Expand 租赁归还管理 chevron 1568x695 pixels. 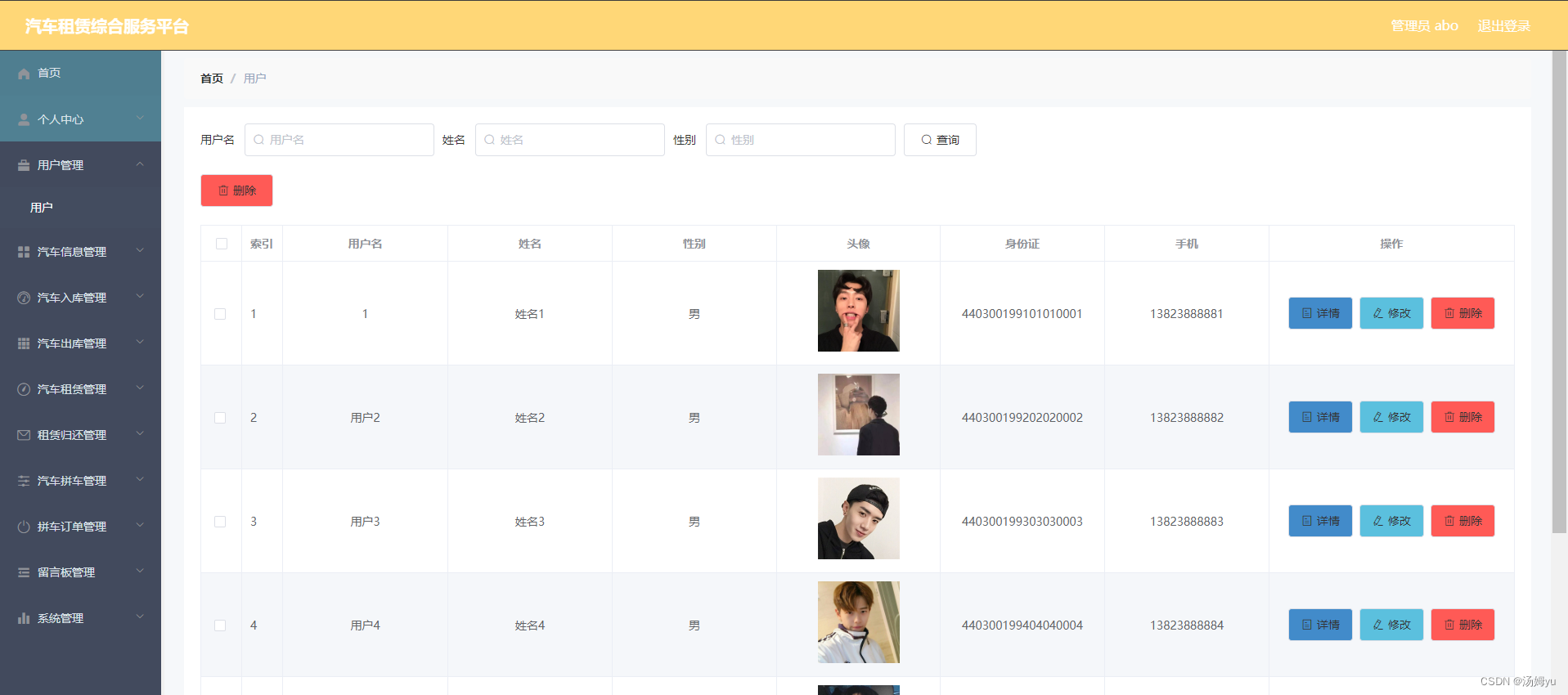[x=140, y=434]
